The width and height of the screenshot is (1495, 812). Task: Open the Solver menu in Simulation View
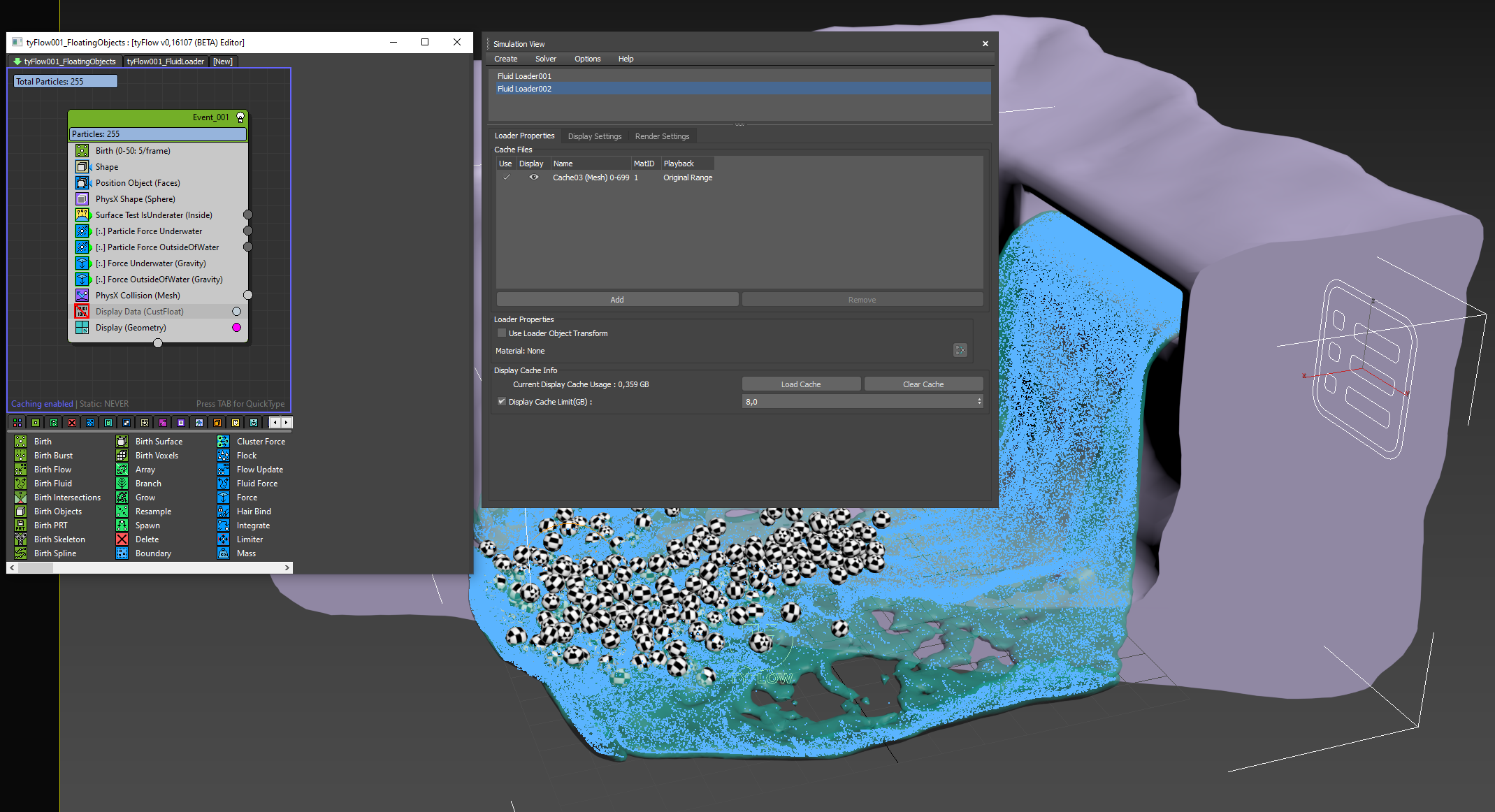[545, 59]
